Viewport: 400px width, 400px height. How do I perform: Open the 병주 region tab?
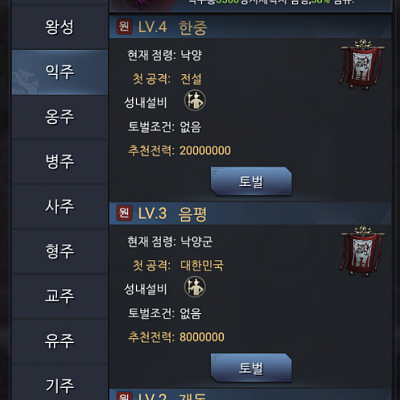tap(60, 162)
